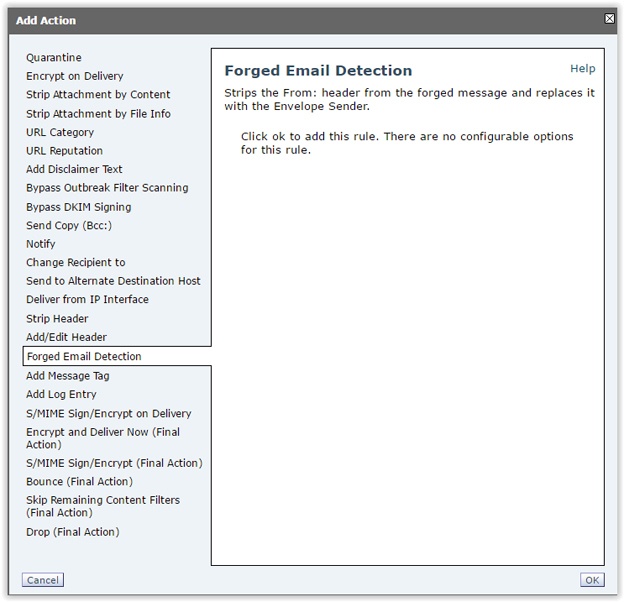The height and width of the screenshot is (602, 624).
Task: Choose Deliver from IP Interface
Action: pos(87,299)
